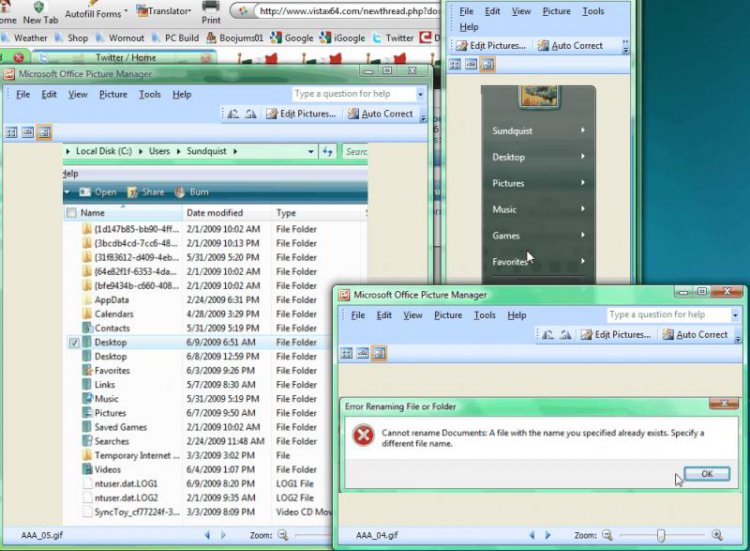Select Single Picture view in left Picture Manager

tap(44, 132)
